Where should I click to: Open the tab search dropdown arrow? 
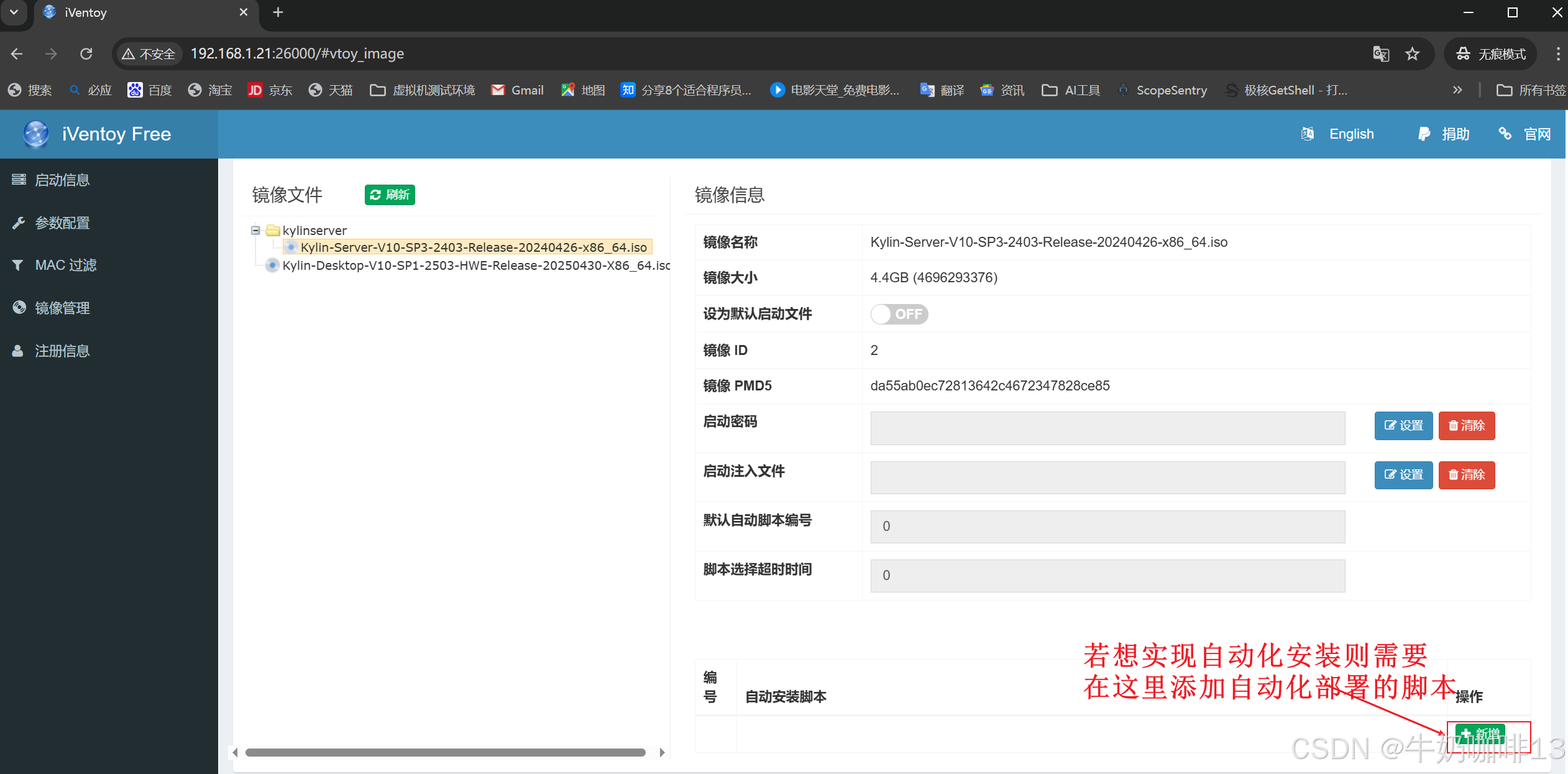click(14, 12)
